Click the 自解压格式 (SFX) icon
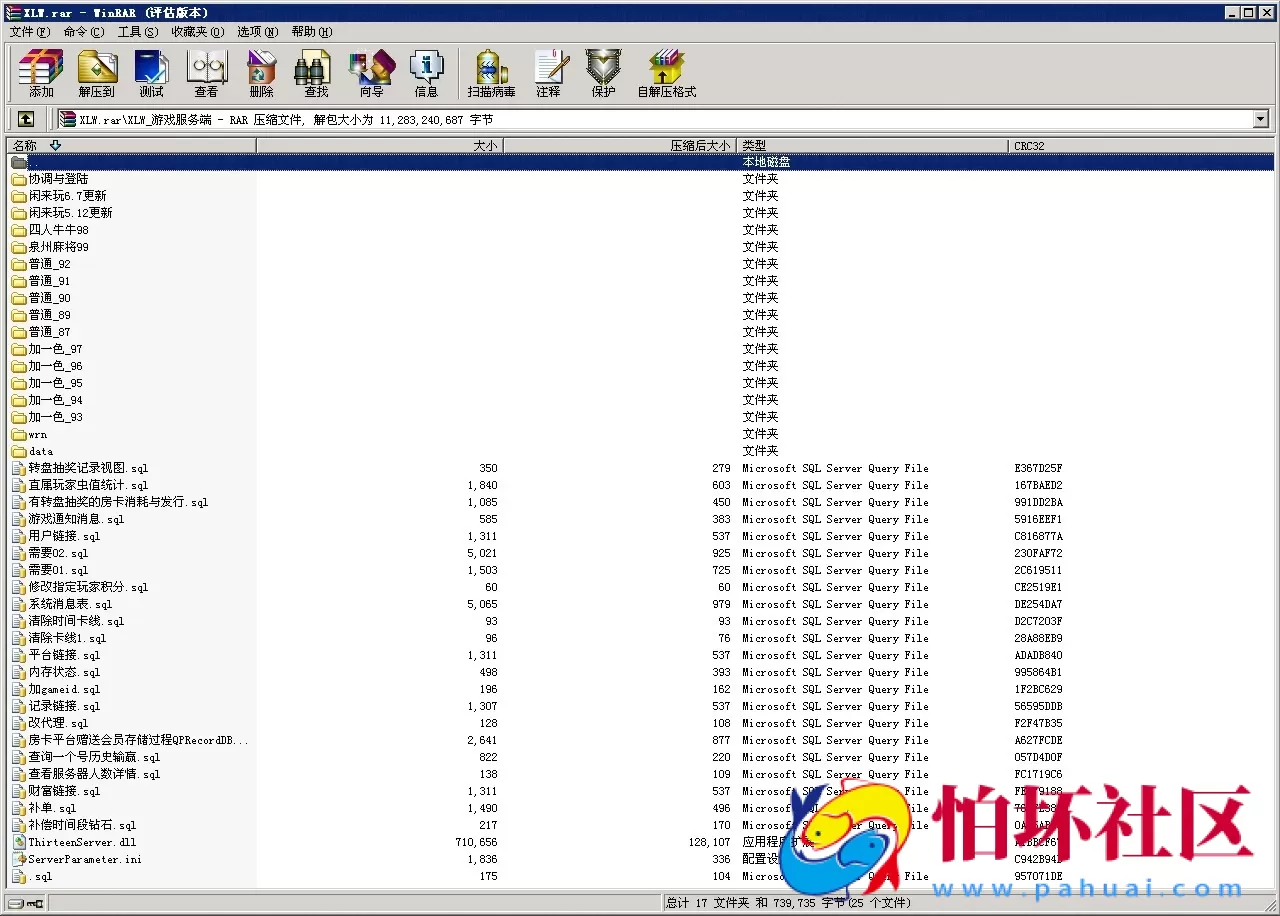This screenshot has width=1280, height=916. (666, 72)
